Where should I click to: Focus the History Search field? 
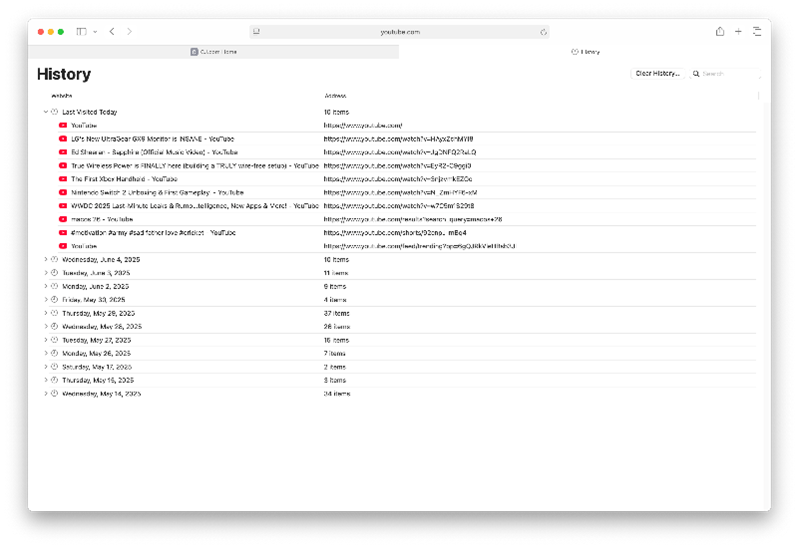pos(724,74)
